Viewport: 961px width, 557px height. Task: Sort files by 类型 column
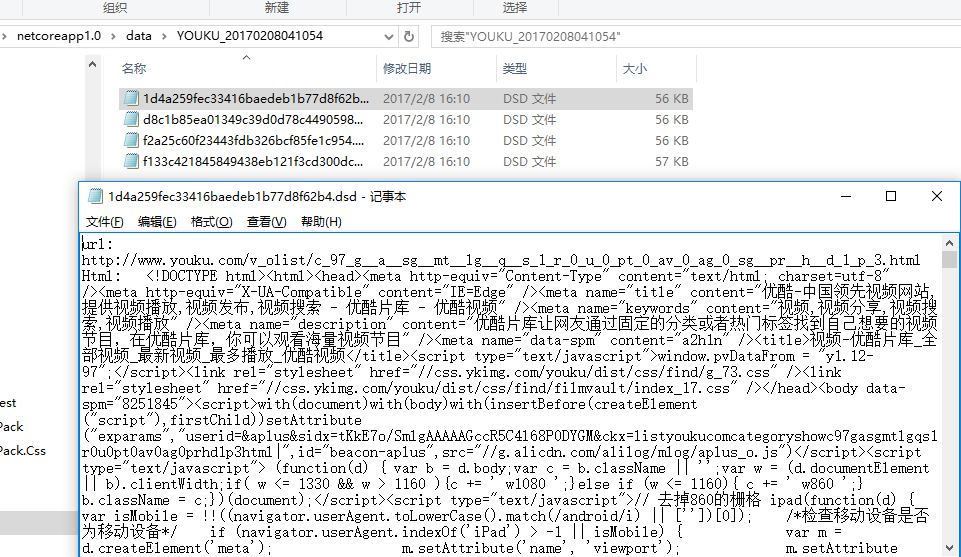(515, 69)
